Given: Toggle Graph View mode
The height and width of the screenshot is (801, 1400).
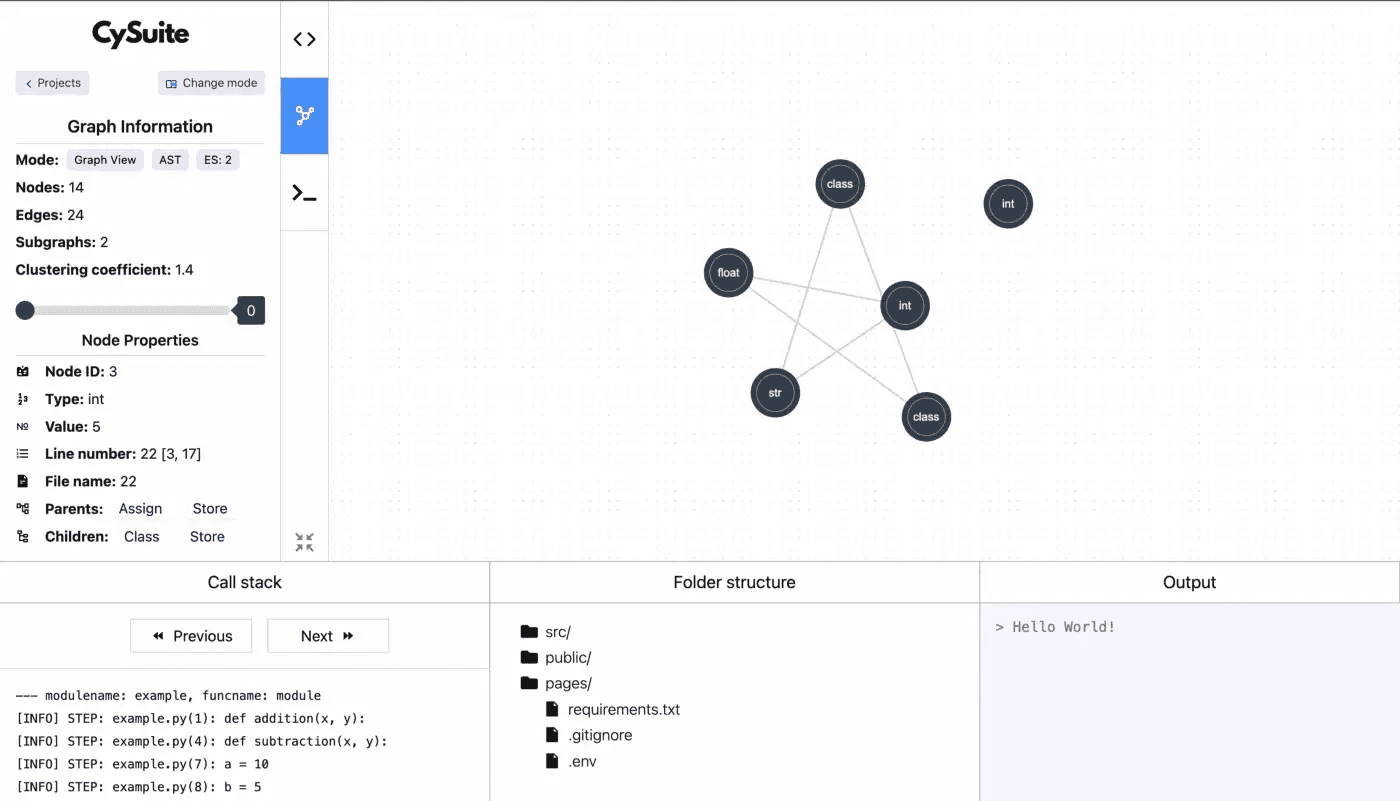Looking at the screenshot, I should click(105, 159).
